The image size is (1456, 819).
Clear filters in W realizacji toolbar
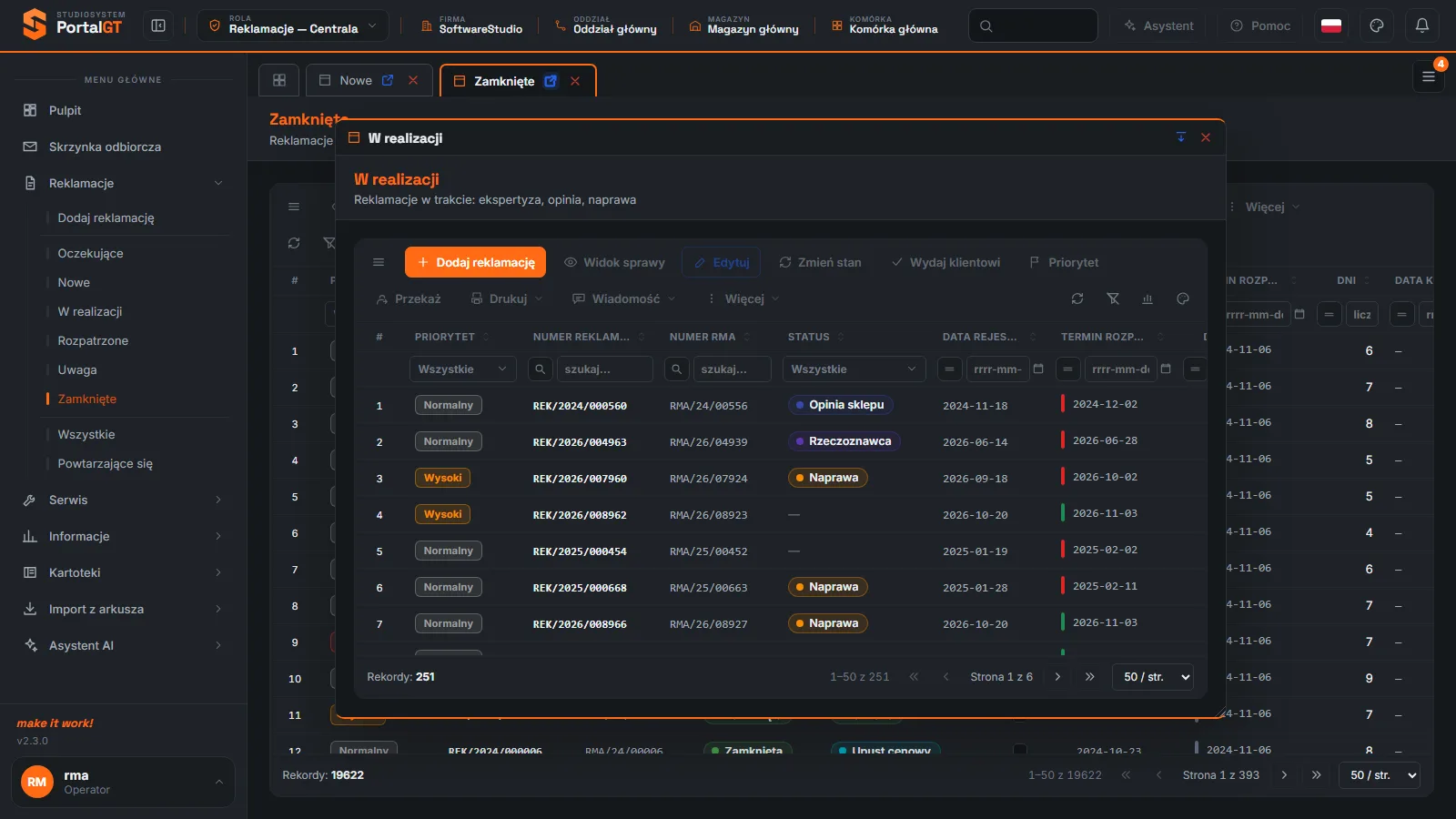pos(1113,298)
